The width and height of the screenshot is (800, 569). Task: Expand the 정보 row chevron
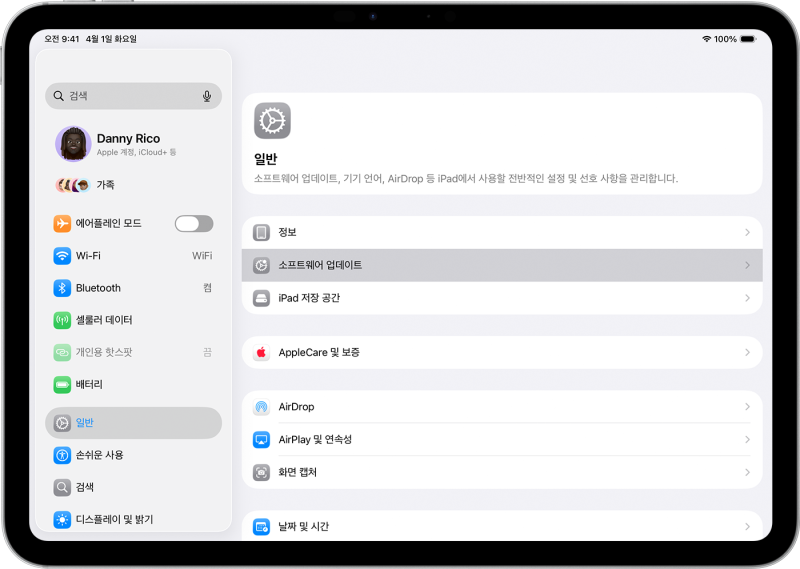747,233
